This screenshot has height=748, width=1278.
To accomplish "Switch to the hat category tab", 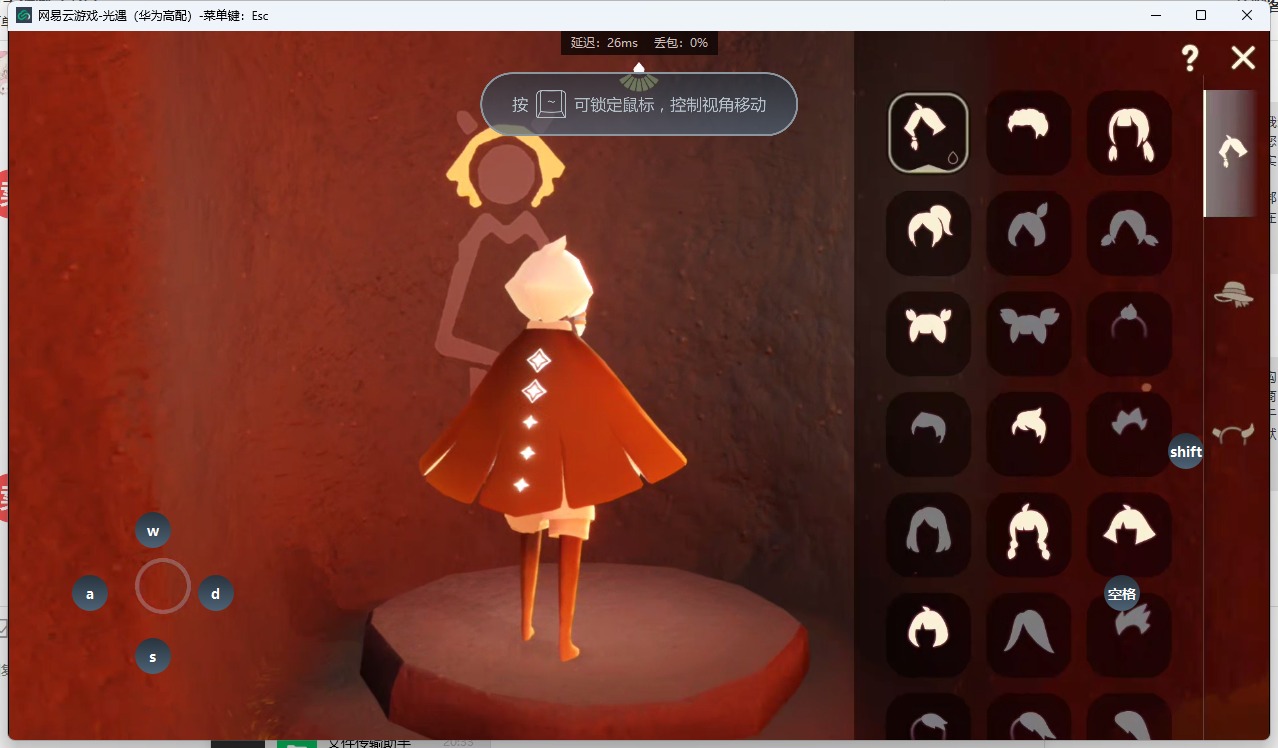I will (x=1233, y=293).
